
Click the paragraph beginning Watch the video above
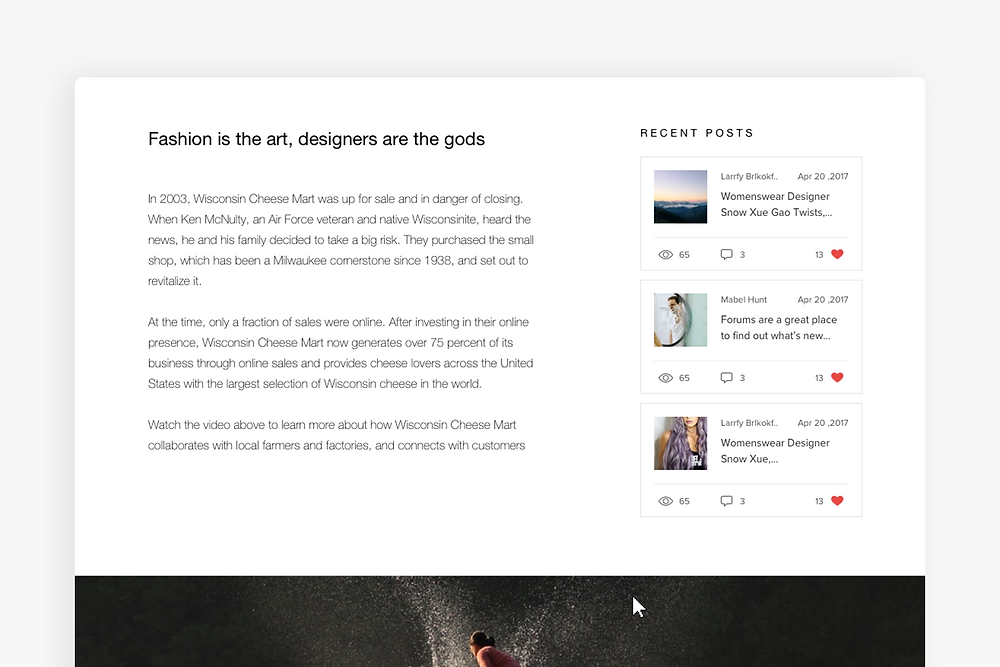tap(337, 435)
